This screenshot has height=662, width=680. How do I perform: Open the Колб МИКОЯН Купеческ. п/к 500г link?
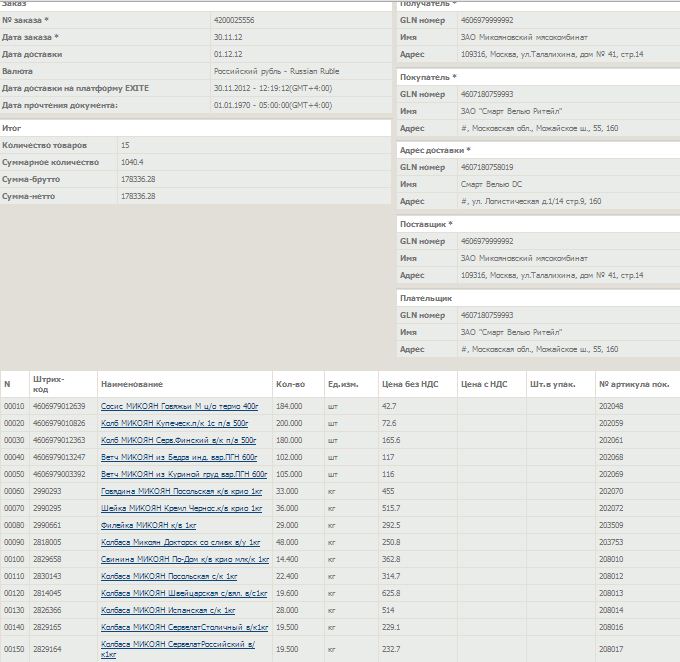tap(174, 423)
